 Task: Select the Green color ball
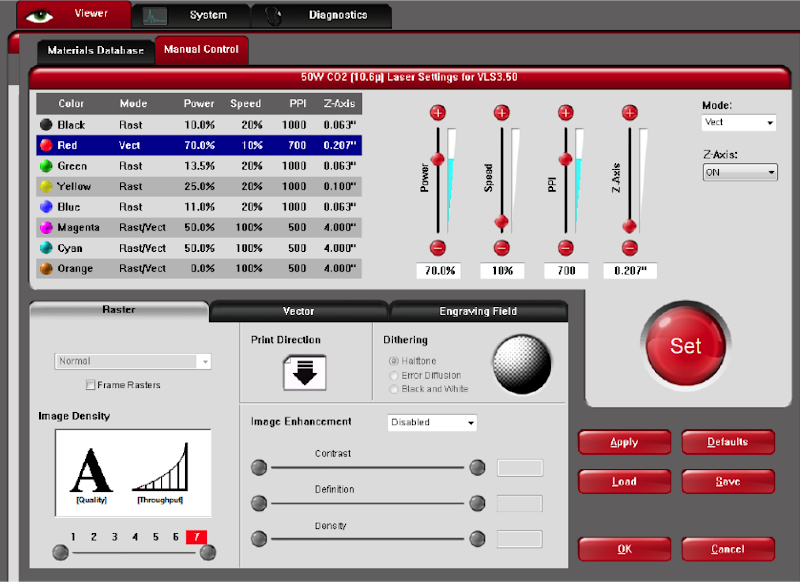pos(46,166)
